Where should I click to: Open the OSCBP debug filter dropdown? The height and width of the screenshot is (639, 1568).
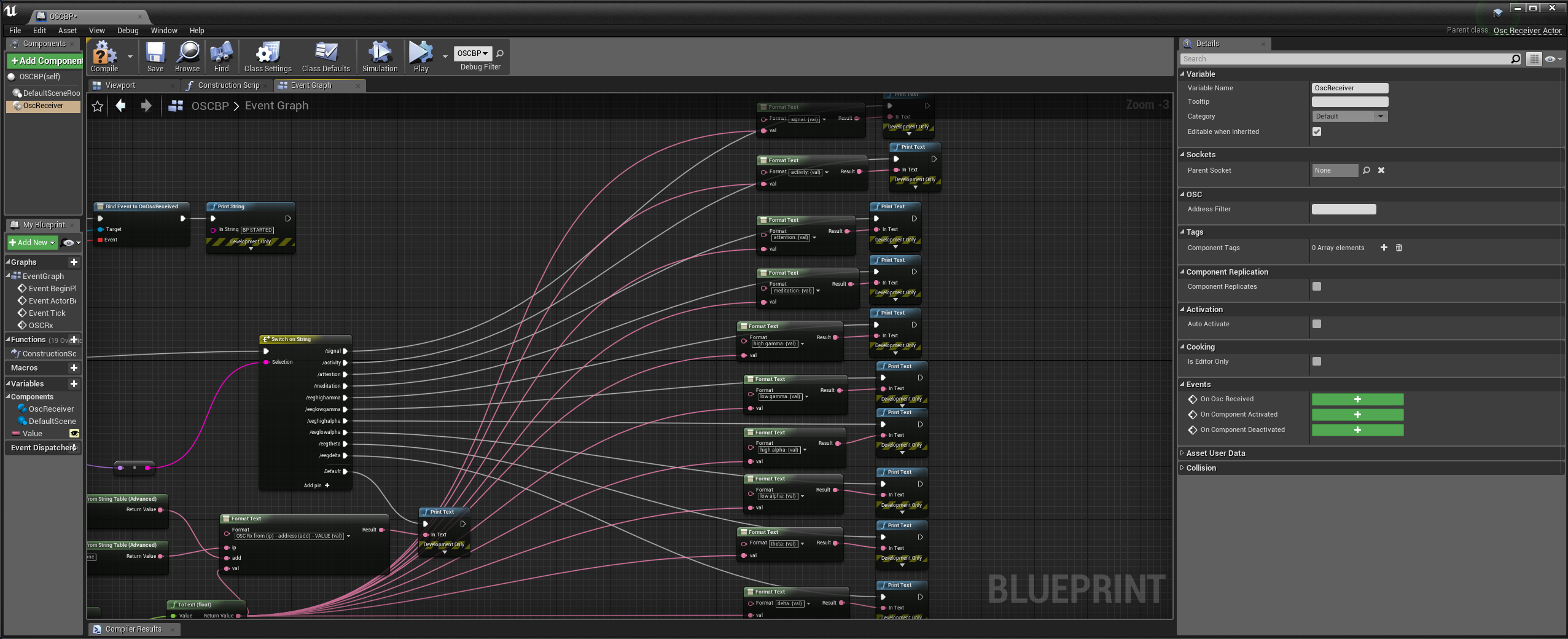[473, 53]
